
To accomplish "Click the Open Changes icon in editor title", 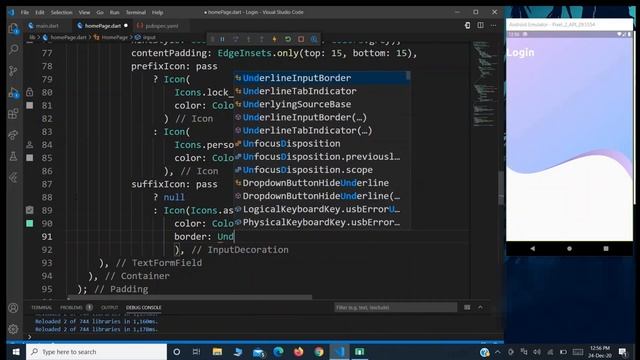I will (467, 25).
